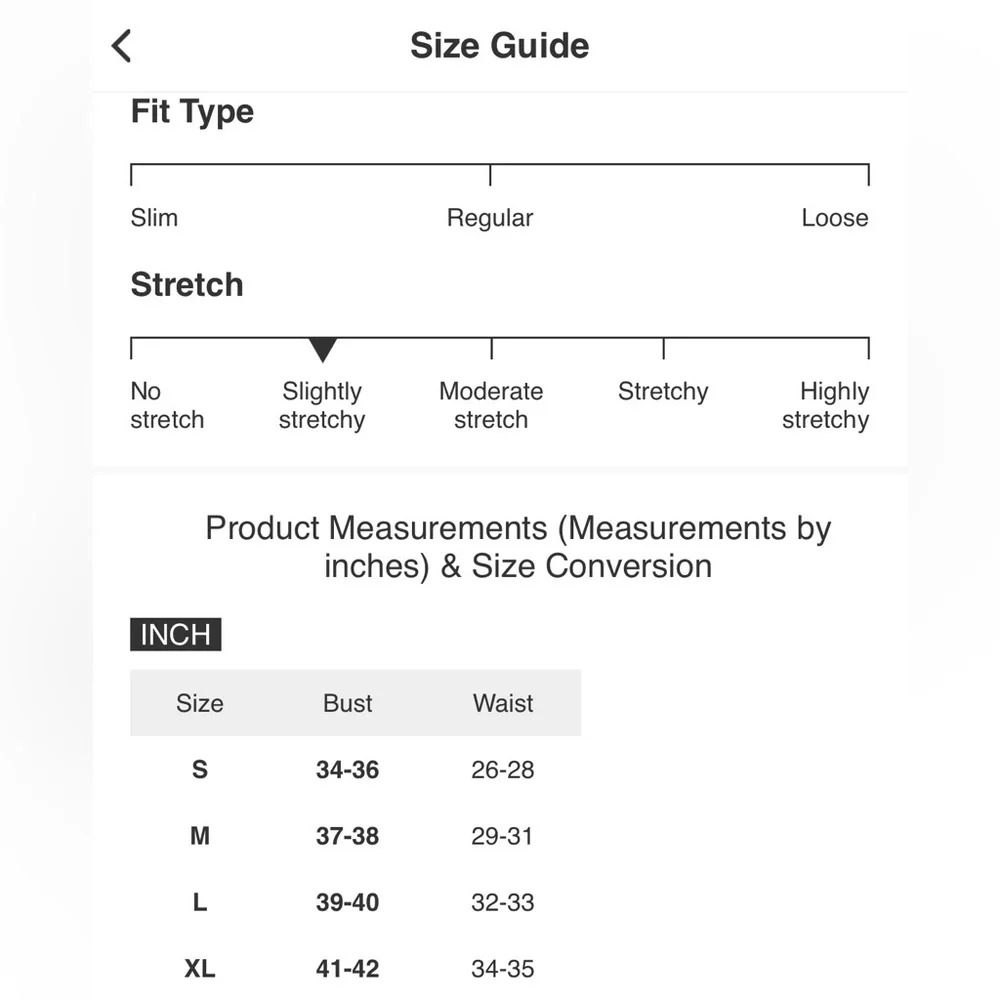Click the No stretch label
1000x1000 pixels.
coord(167,405)
